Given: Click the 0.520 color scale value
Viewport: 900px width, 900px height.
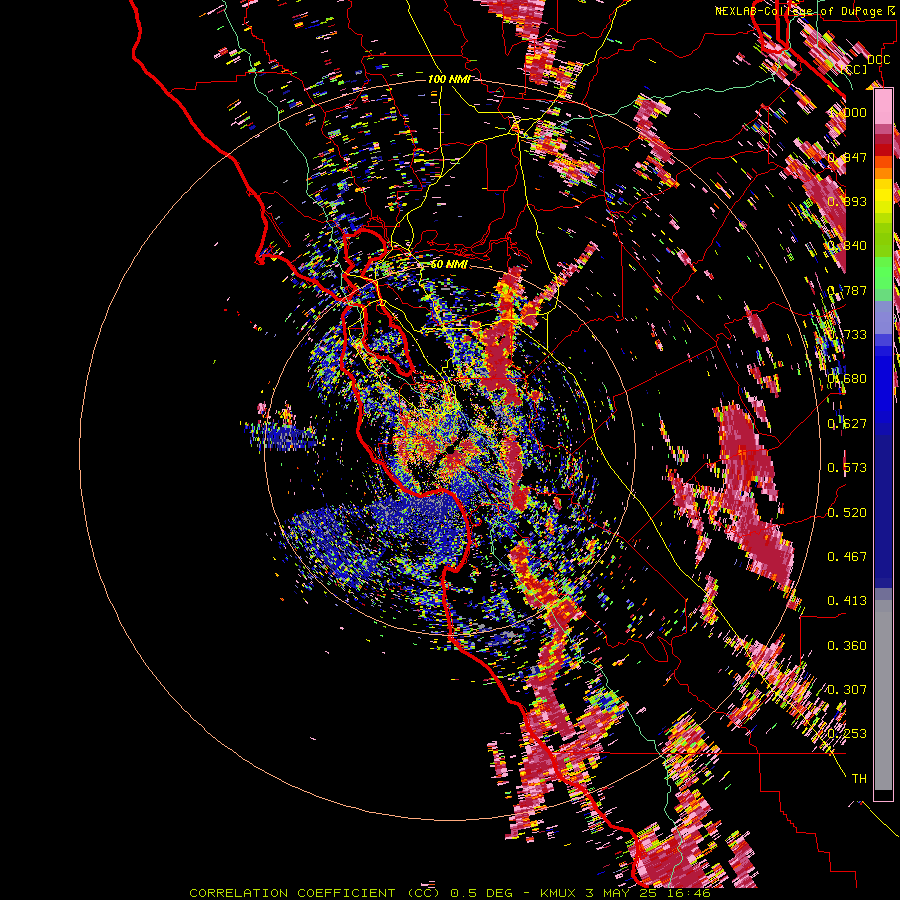Looking at the screenshot, I should (x=847, y=512).
